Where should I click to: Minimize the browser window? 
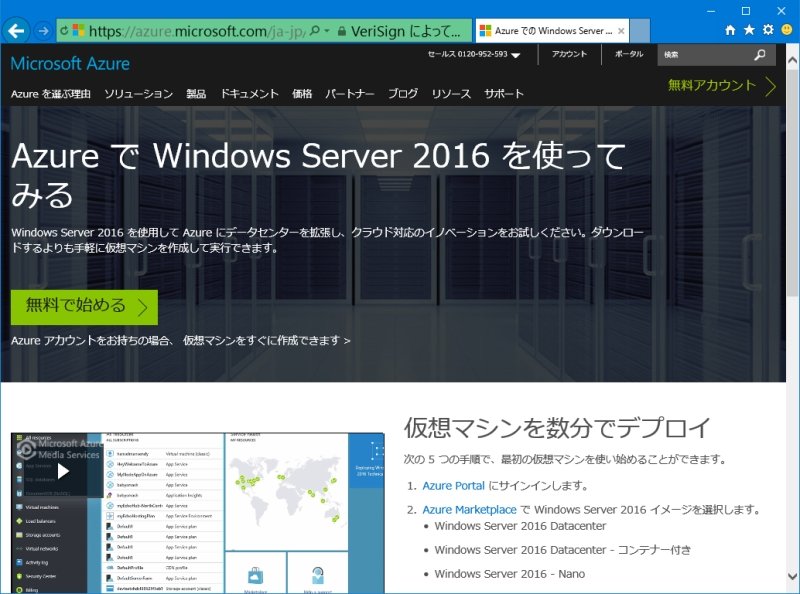pos(711,11)
